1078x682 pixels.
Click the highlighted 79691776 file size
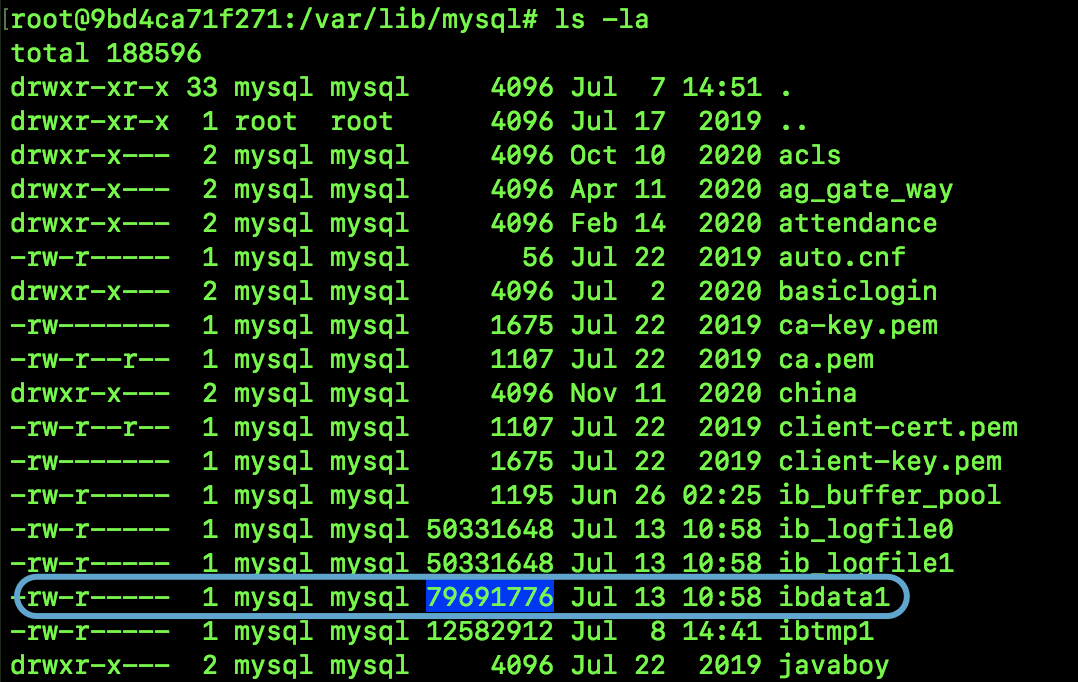pos(490,597)
